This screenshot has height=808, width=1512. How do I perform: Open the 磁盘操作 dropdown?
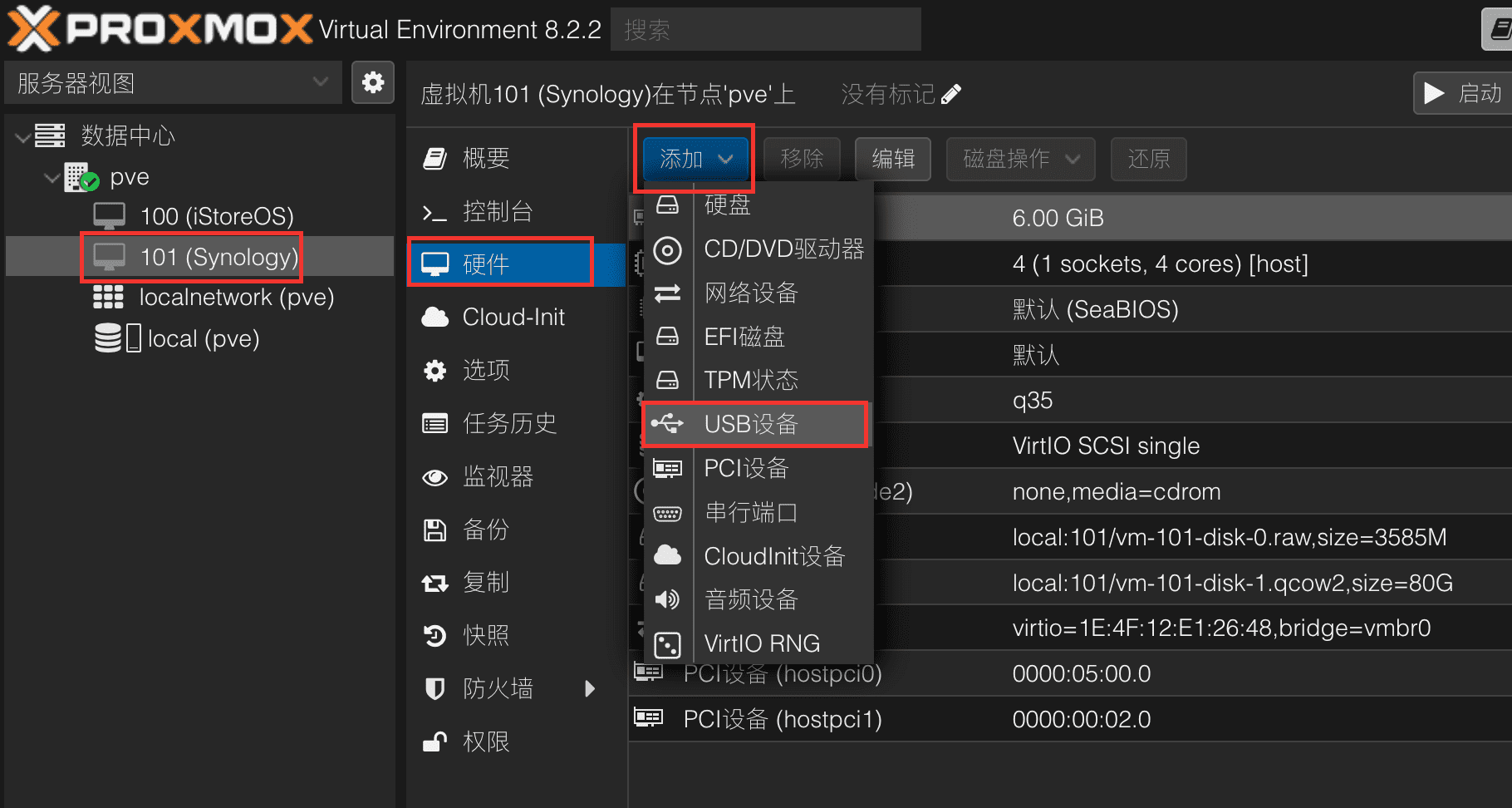click(x=1020, y=158)
